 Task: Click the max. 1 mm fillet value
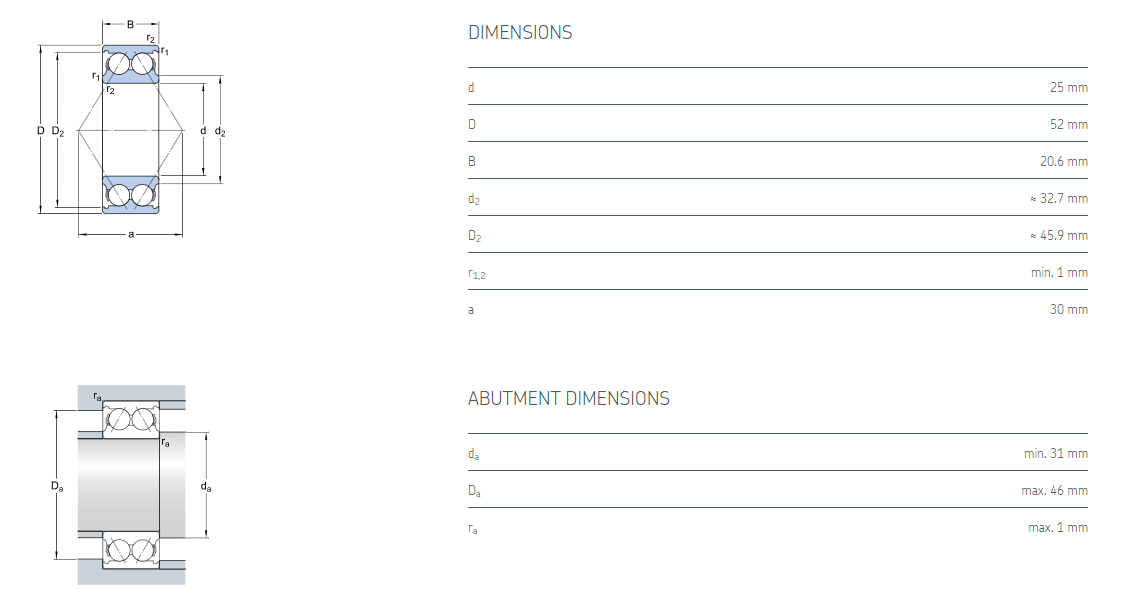(1057, 528)
